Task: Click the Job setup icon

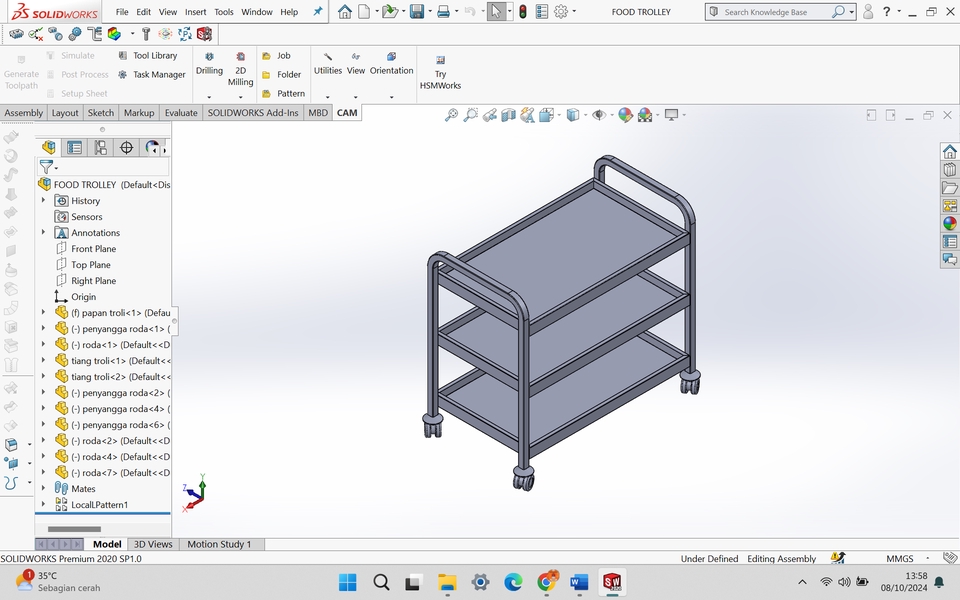Action: tap(264, 58)
